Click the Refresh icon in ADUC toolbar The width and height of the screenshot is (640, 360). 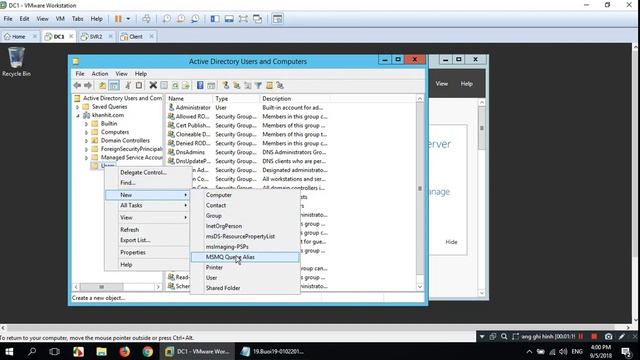(x=175, y=85)
